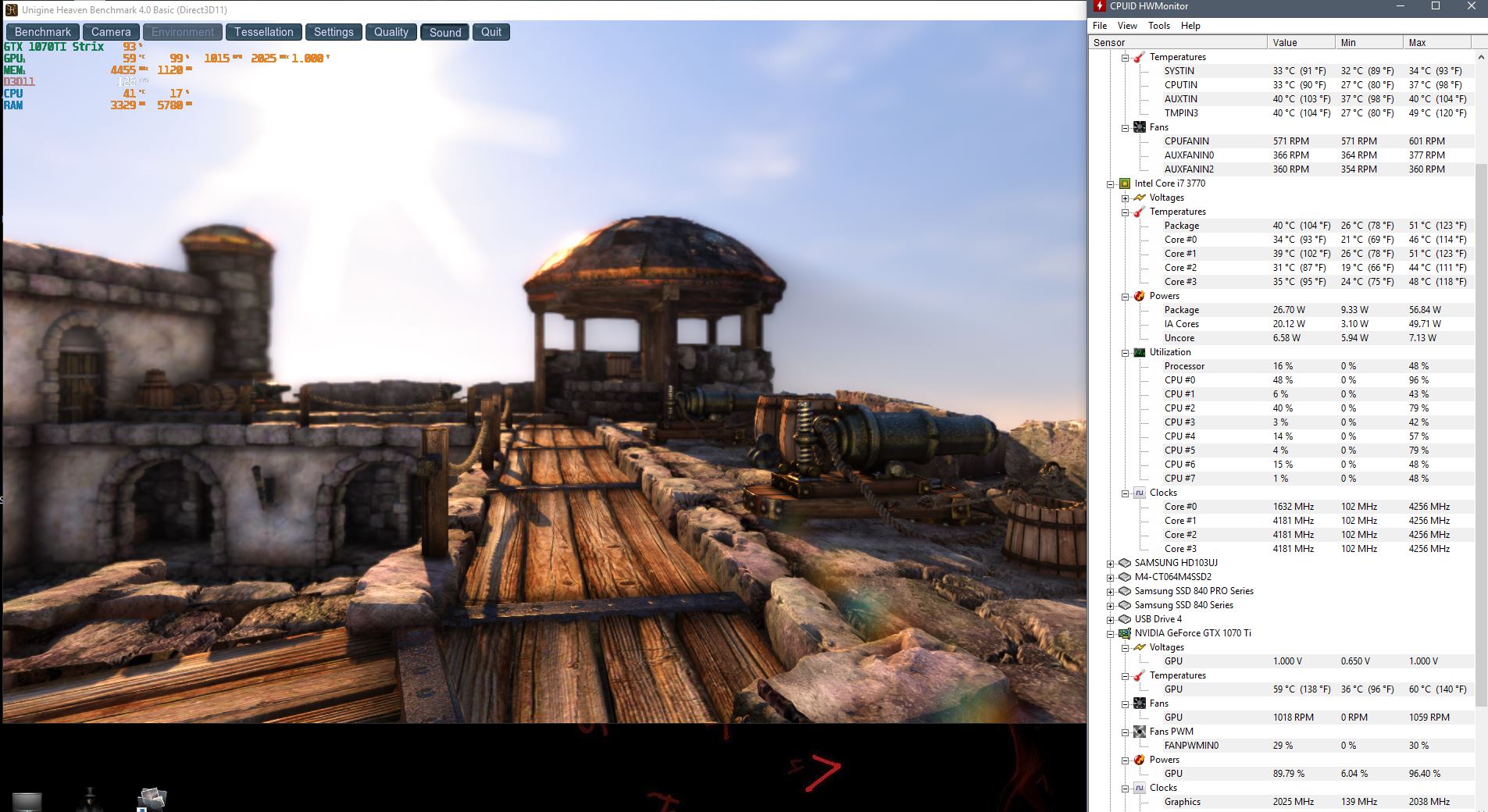Open the File menu in HWMonitor
The height and width of the screenshot is (812, 1488).
pyautogui.click(x=1100, y=26)
